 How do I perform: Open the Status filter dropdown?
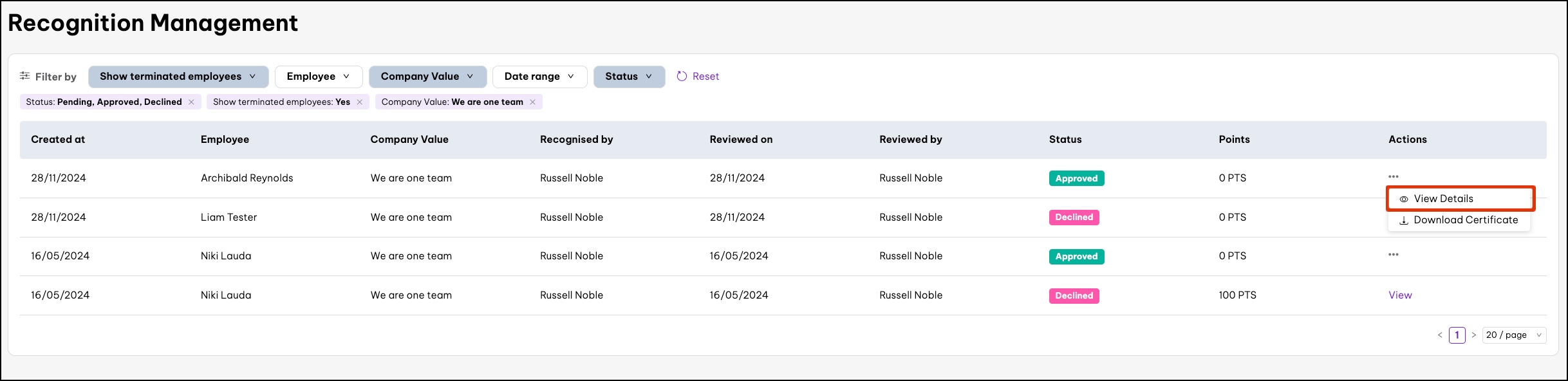(x=628, y=77)
